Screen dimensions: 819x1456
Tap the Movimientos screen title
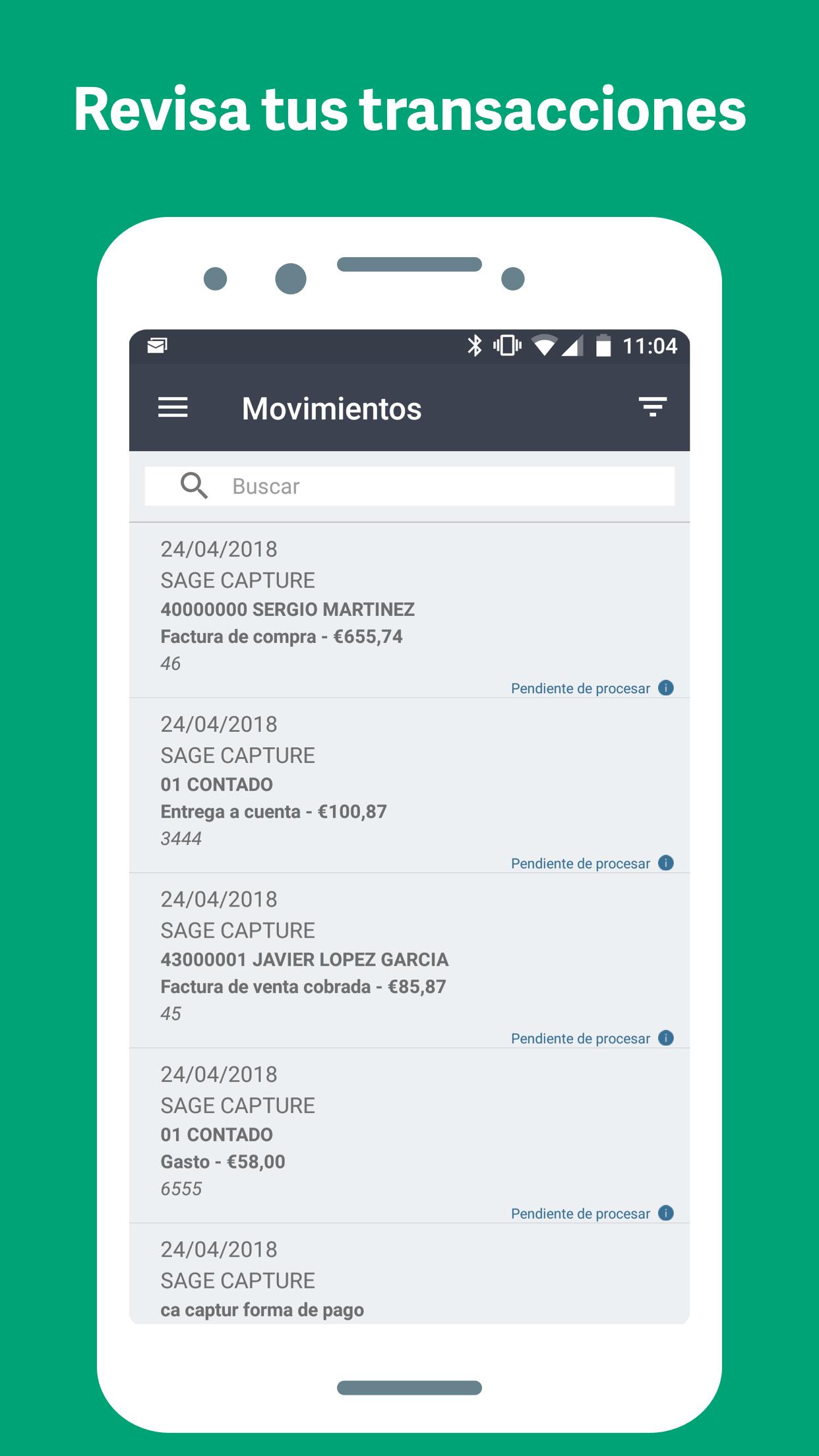tap(332, 408)
